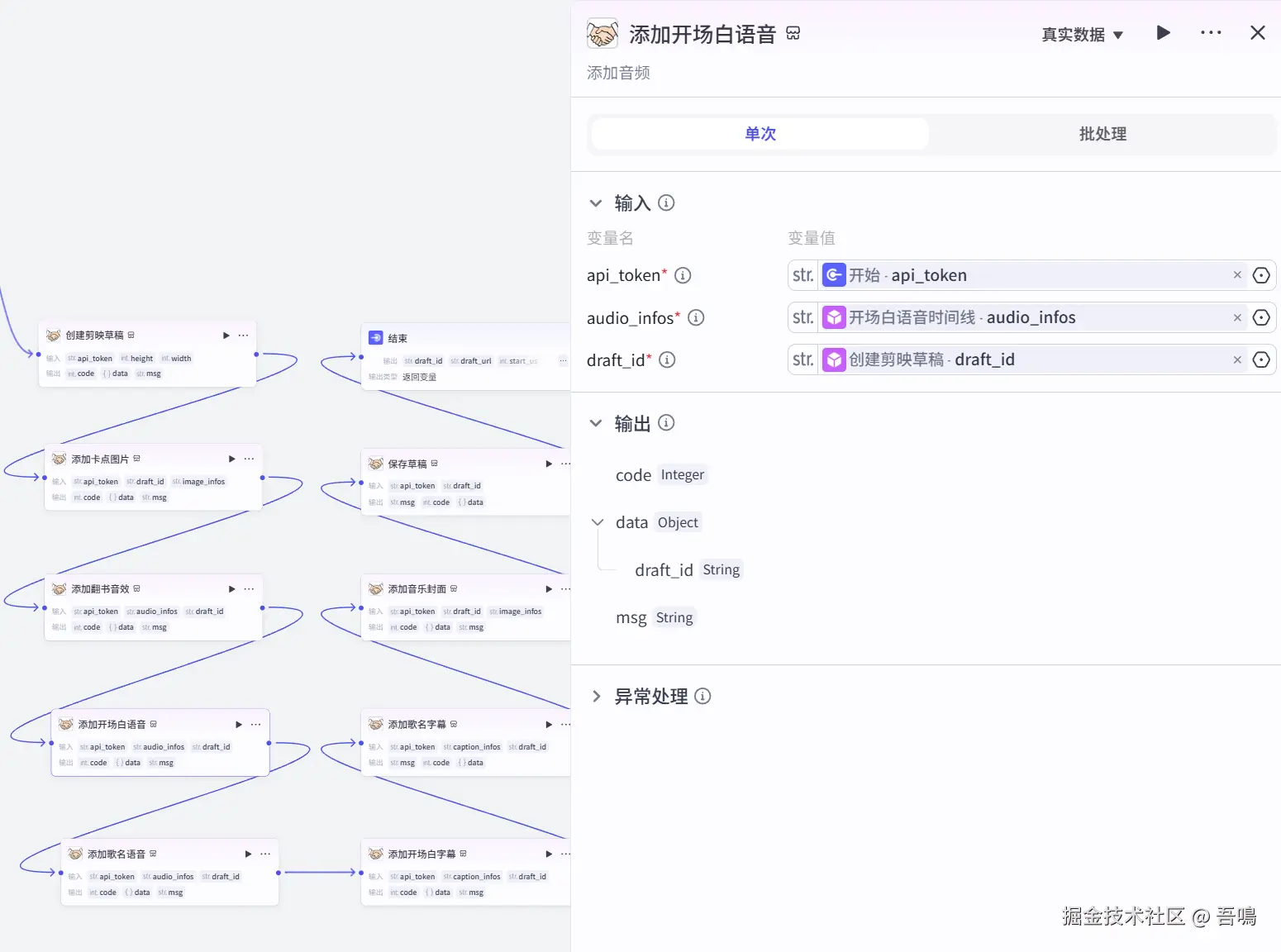The width and height of the screenshot is (1281, 952).
Task: Open more options on 添加翻书音效 node
Action: coord(249,589)
